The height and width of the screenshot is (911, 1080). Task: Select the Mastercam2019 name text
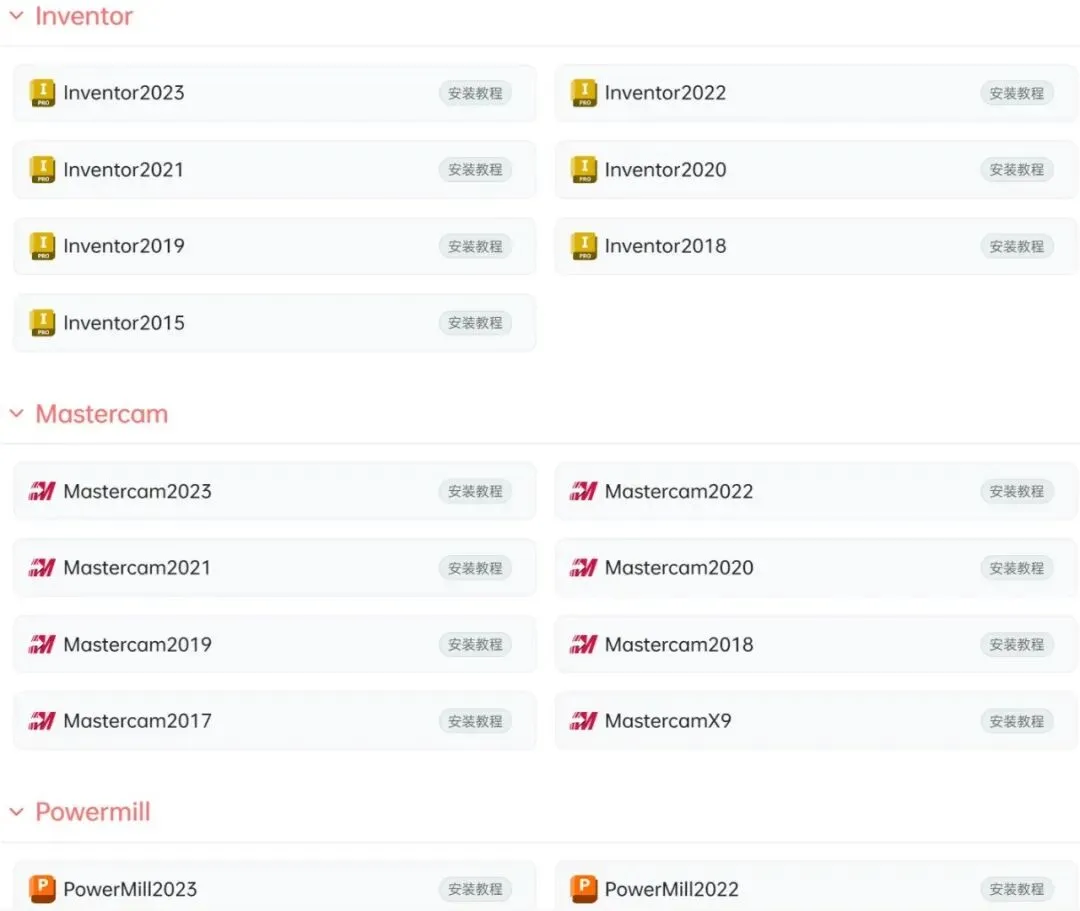138,645
